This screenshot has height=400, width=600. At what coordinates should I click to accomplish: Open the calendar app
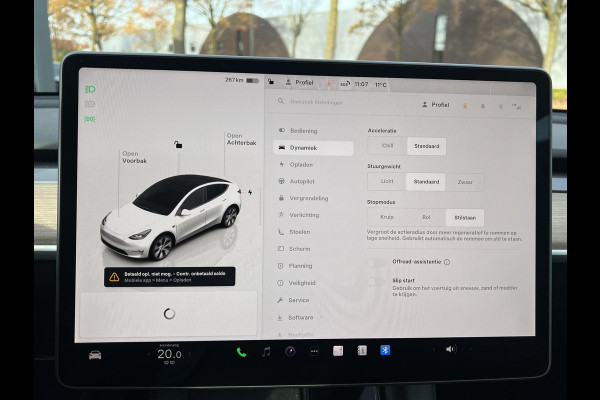point(338,351)
